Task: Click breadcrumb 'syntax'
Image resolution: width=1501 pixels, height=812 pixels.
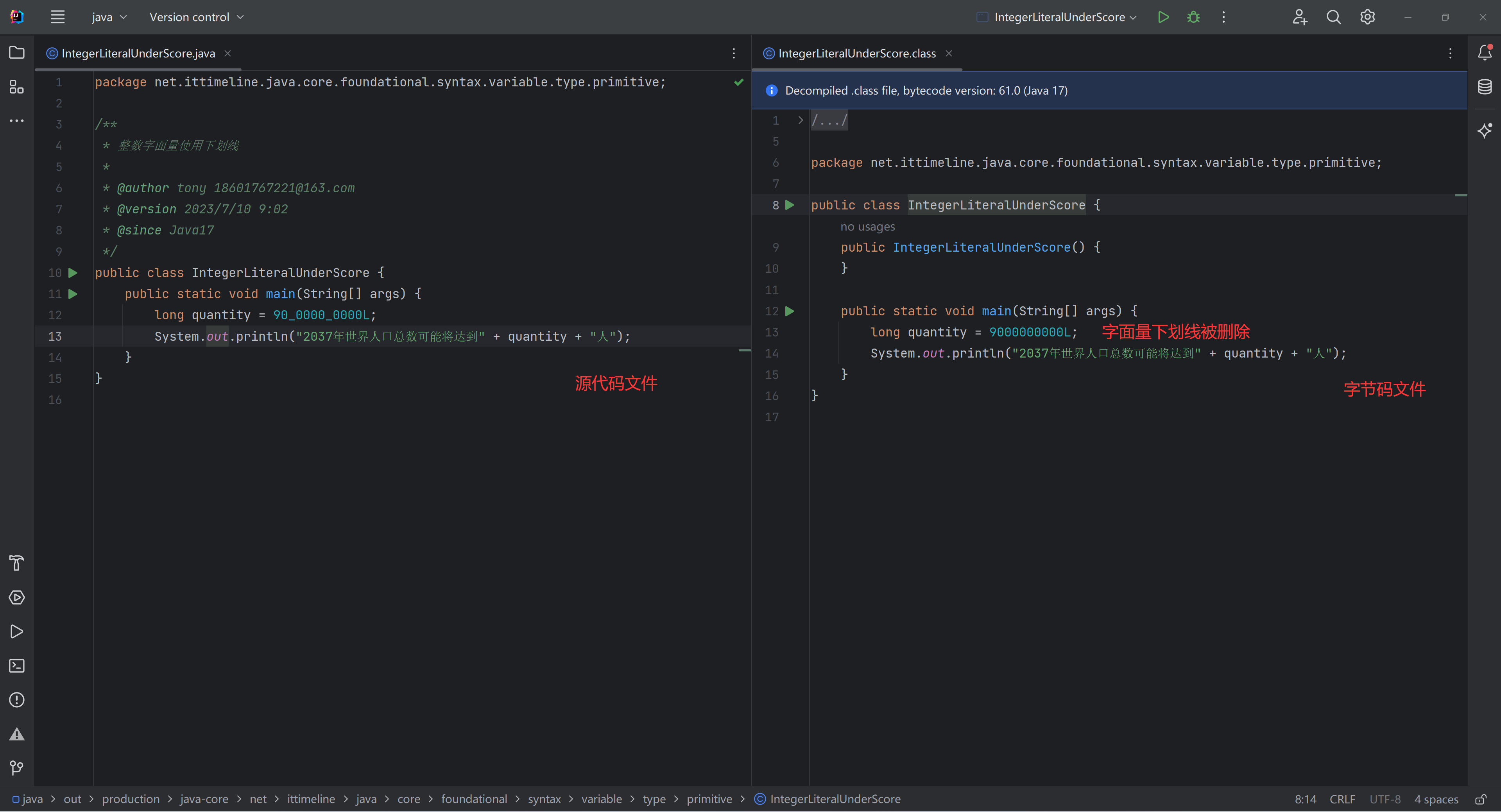Action: pos(544,799)
